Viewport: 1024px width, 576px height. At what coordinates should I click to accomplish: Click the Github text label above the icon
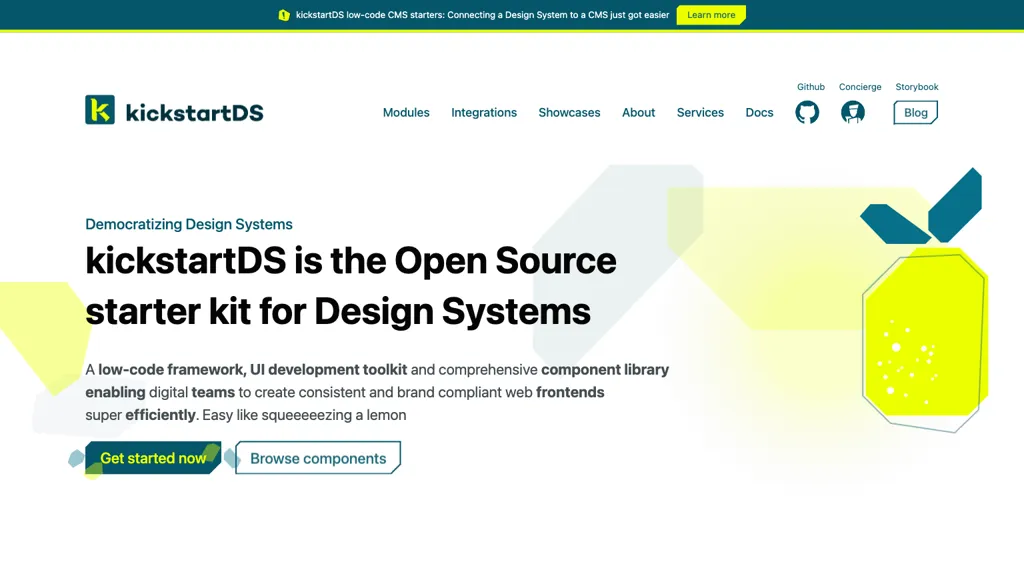[811, 87]
